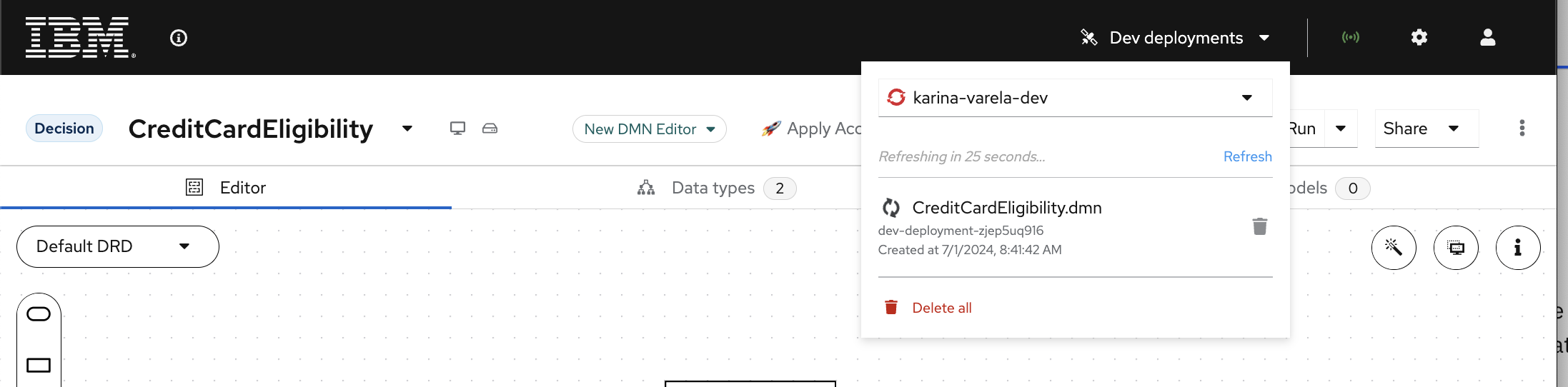Viewport: 1568px width, 387px height.
Task: Click the Created at 7/1/2024 timestamp
Action: pos(970,250)
